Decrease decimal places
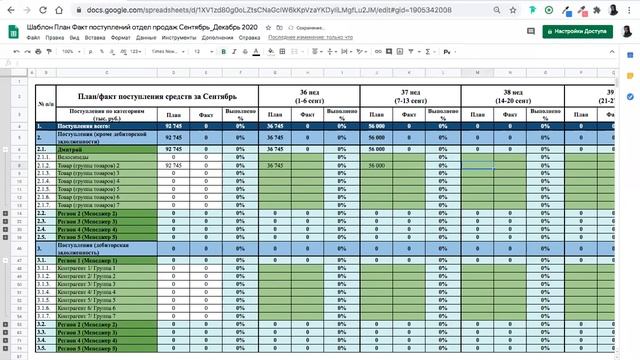Viewport: 640px width, 360px height. pos(112,52)
